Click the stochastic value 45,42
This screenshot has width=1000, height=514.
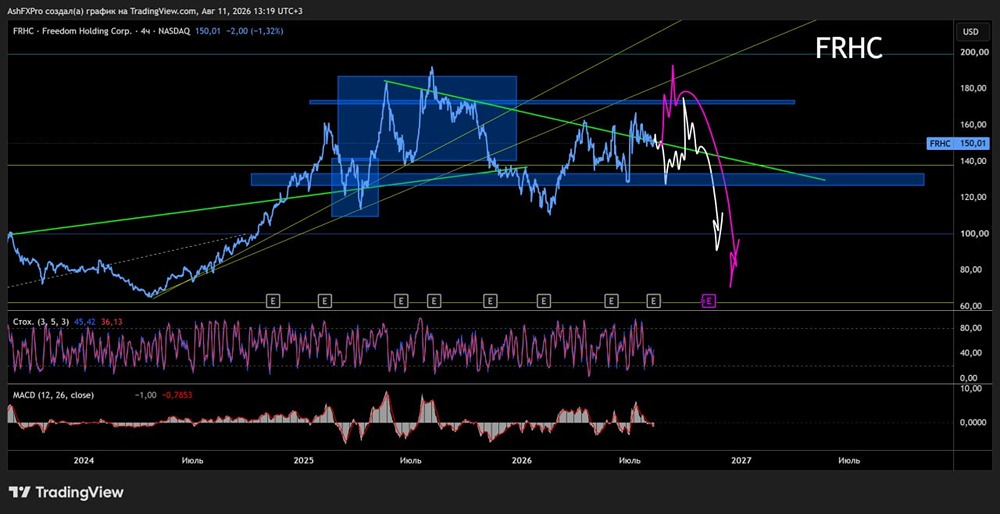click(85, 323)
